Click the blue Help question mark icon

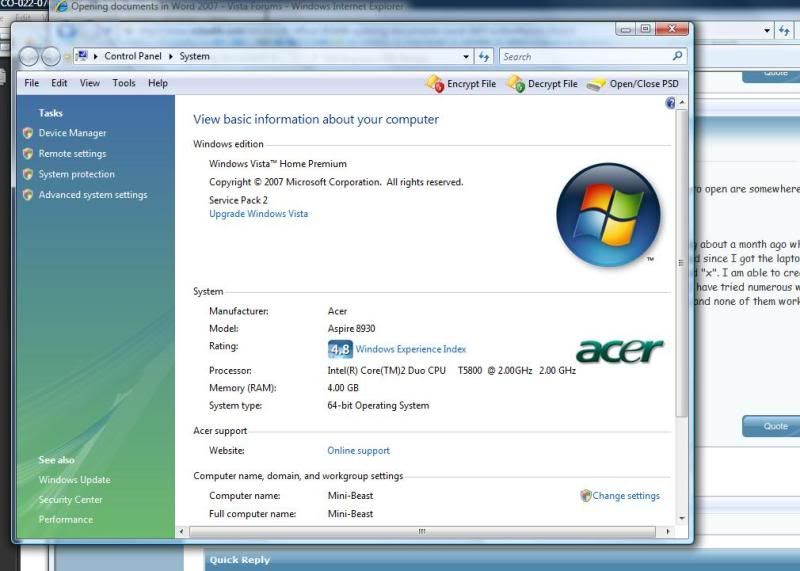coord(670,103)
